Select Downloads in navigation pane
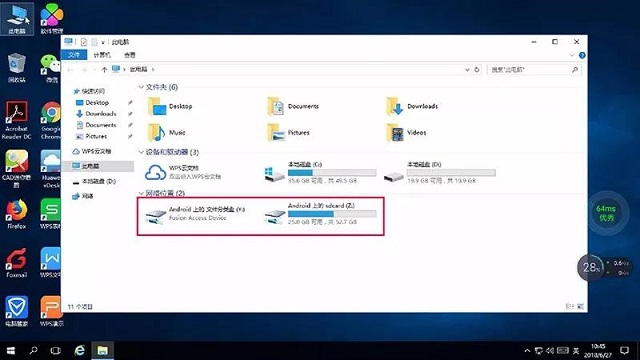This screenshot has height=360, width=640. [x=96, y=114]
